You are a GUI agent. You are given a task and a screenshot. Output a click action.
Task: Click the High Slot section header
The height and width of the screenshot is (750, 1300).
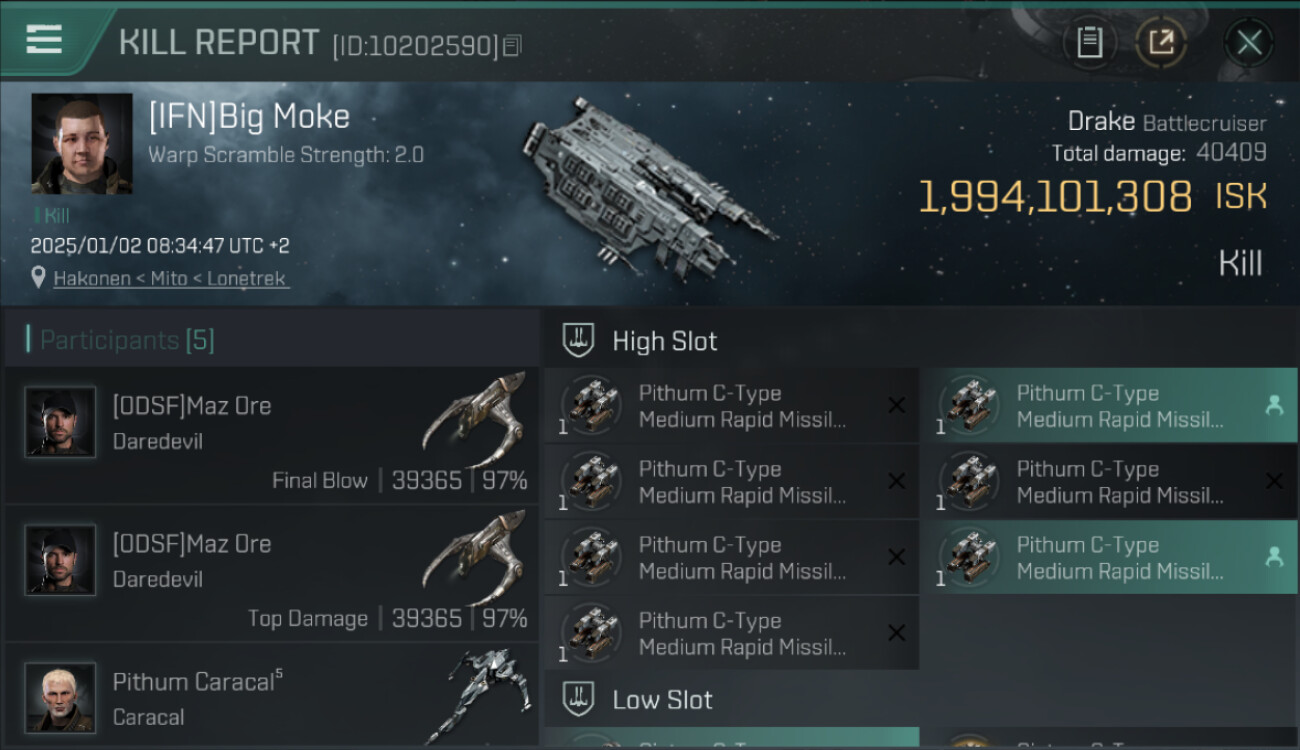coord(664,341)
